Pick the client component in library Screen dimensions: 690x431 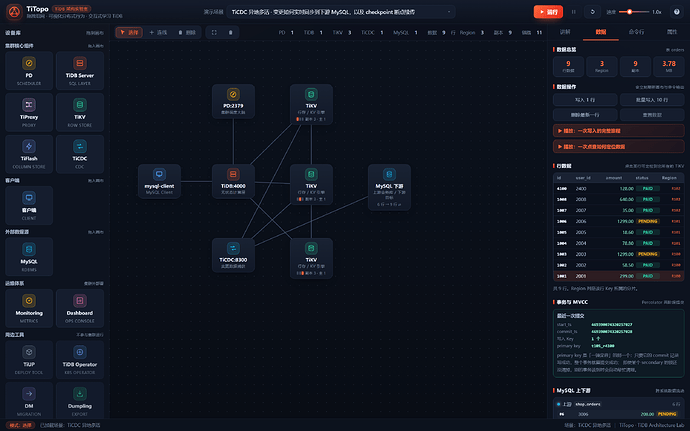[29, 205]
